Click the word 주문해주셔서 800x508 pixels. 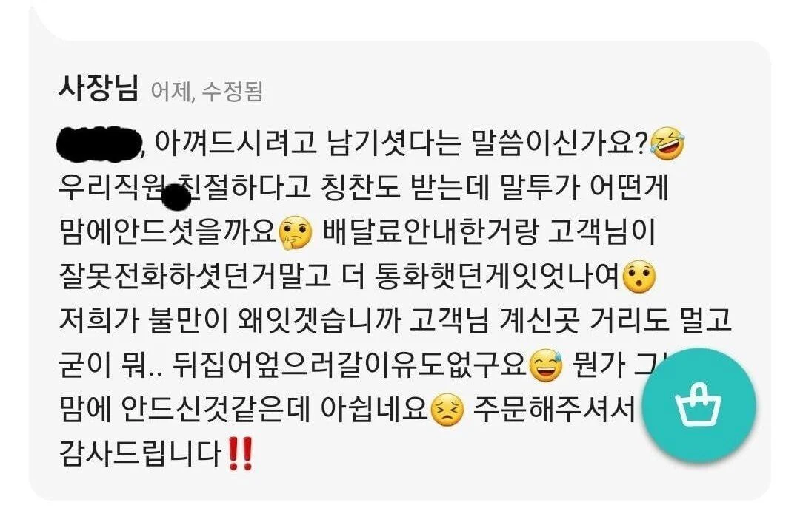tap(554, 410)
